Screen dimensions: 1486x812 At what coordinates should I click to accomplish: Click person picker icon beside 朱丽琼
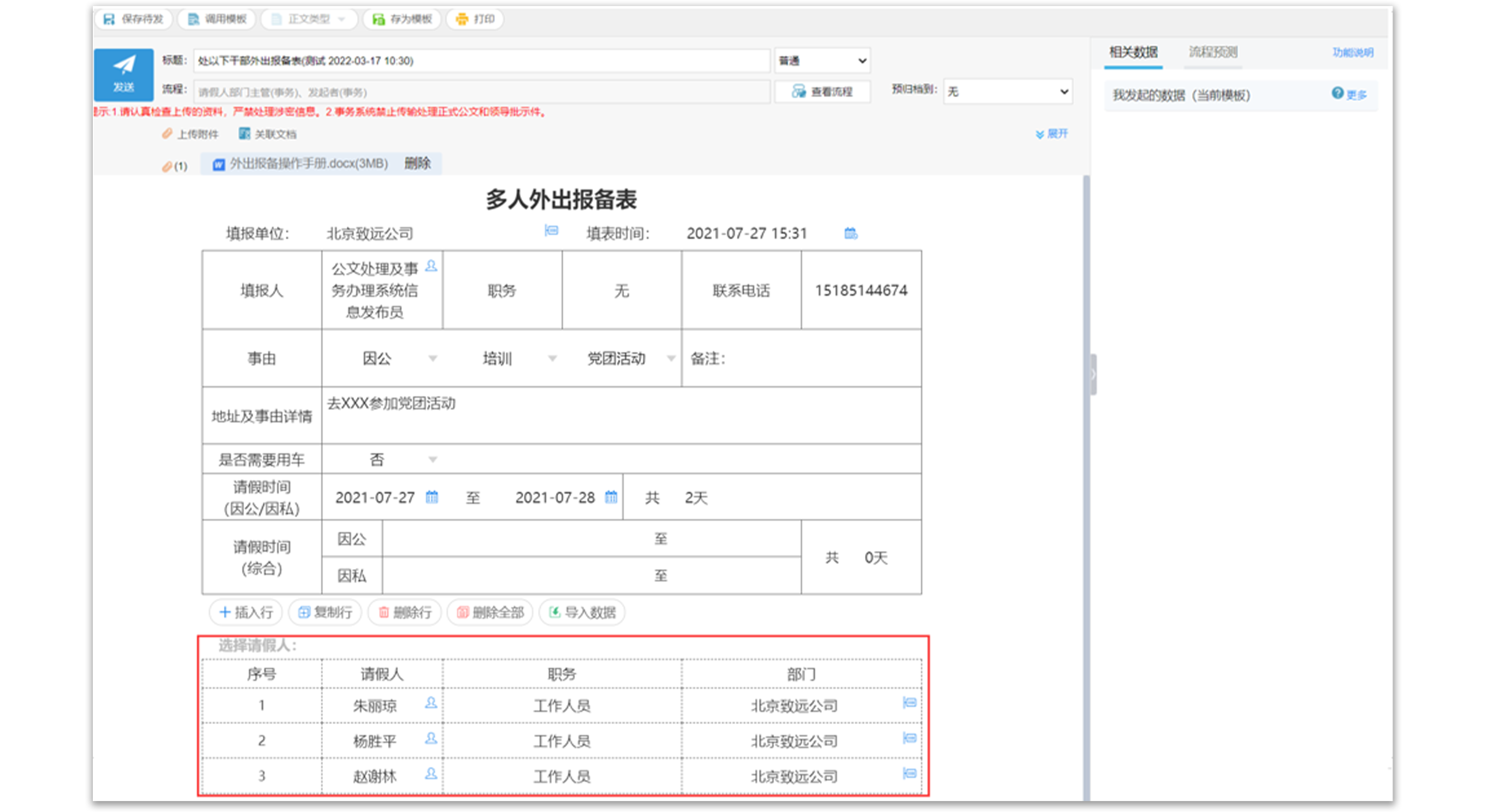click(x=431, y=702)
